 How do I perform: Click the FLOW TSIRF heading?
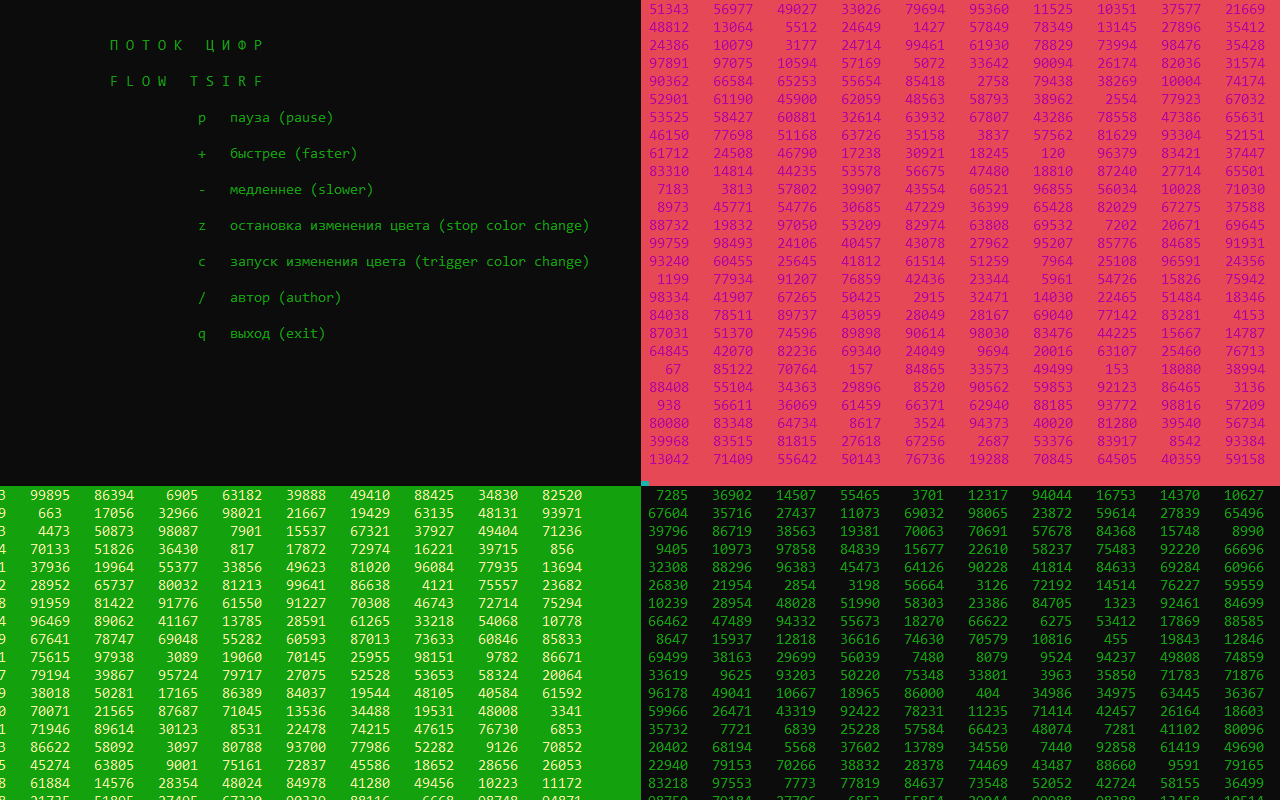187,81
